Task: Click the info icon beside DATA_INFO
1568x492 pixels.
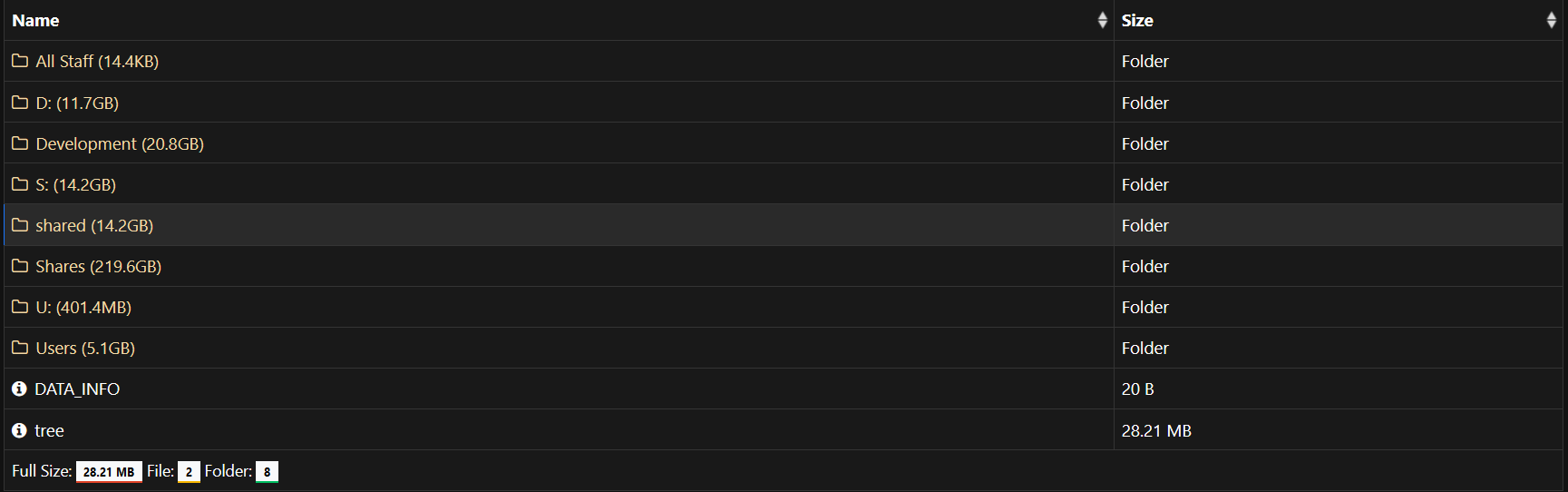Action: 19,389
